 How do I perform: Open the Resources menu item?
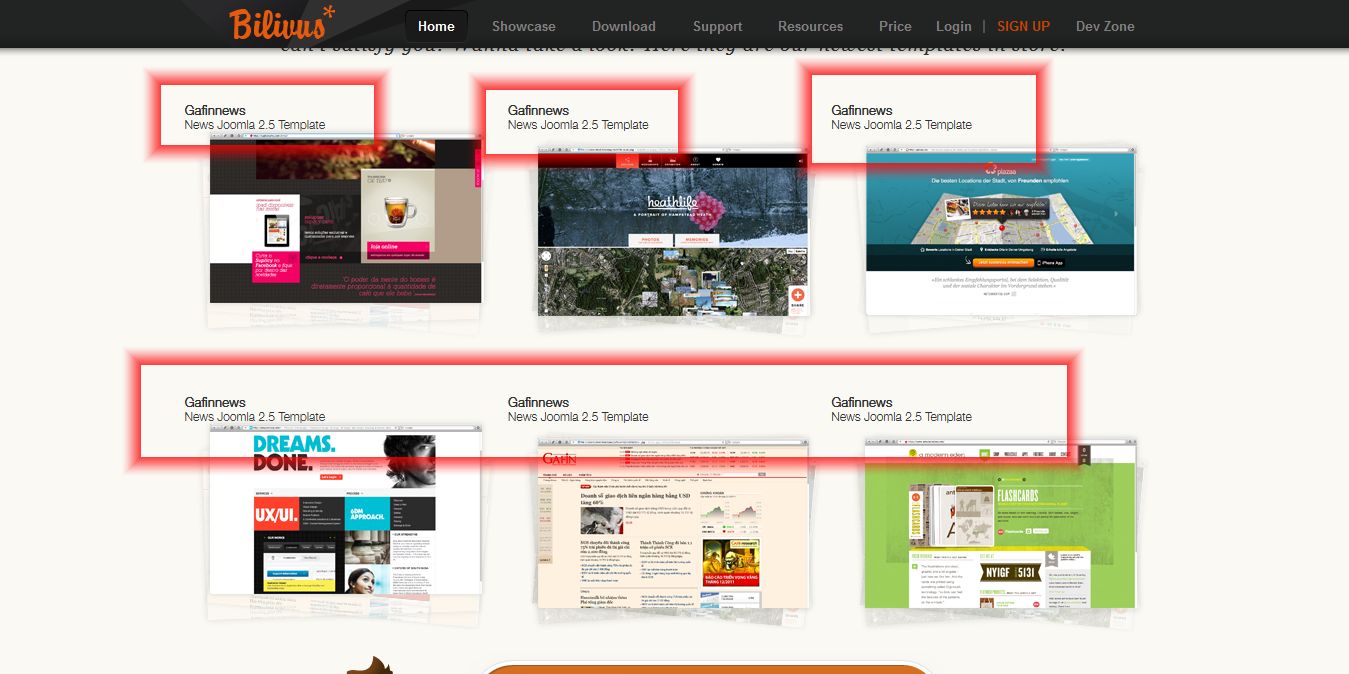coord(811,26)
